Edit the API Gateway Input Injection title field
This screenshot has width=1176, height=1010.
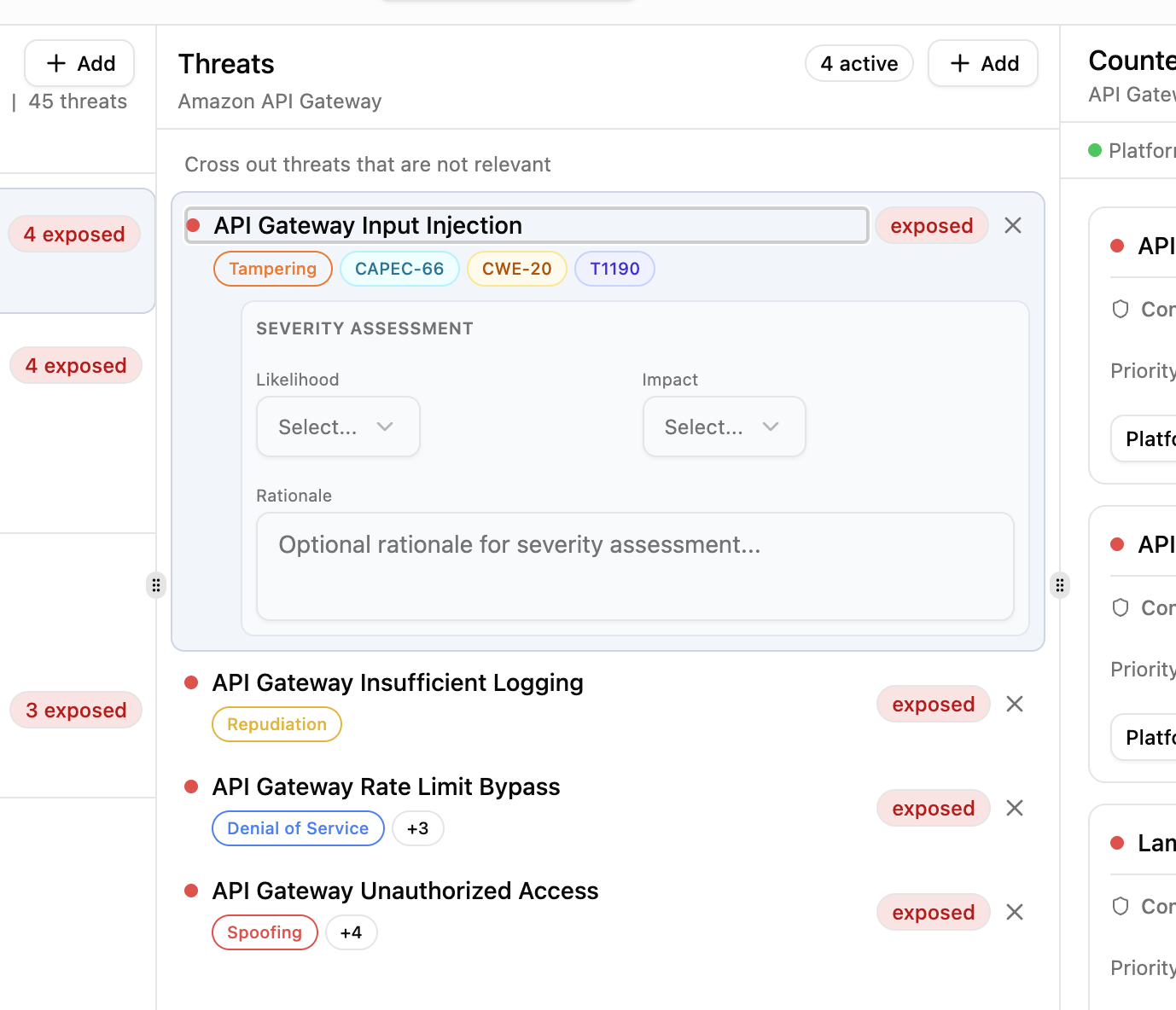[x=527, y=225]
